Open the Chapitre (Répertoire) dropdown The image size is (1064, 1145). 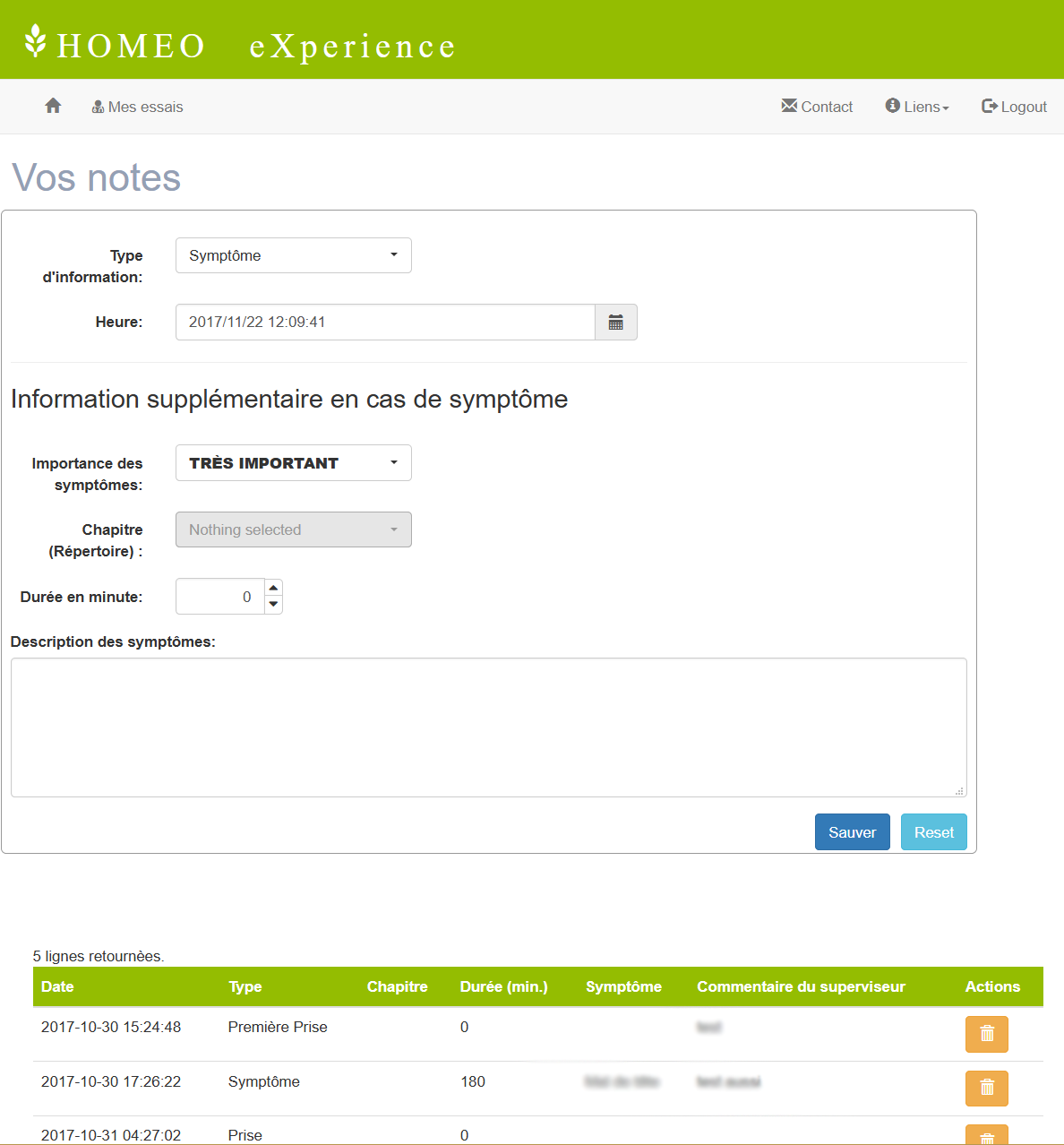click(x=293, y=529)
